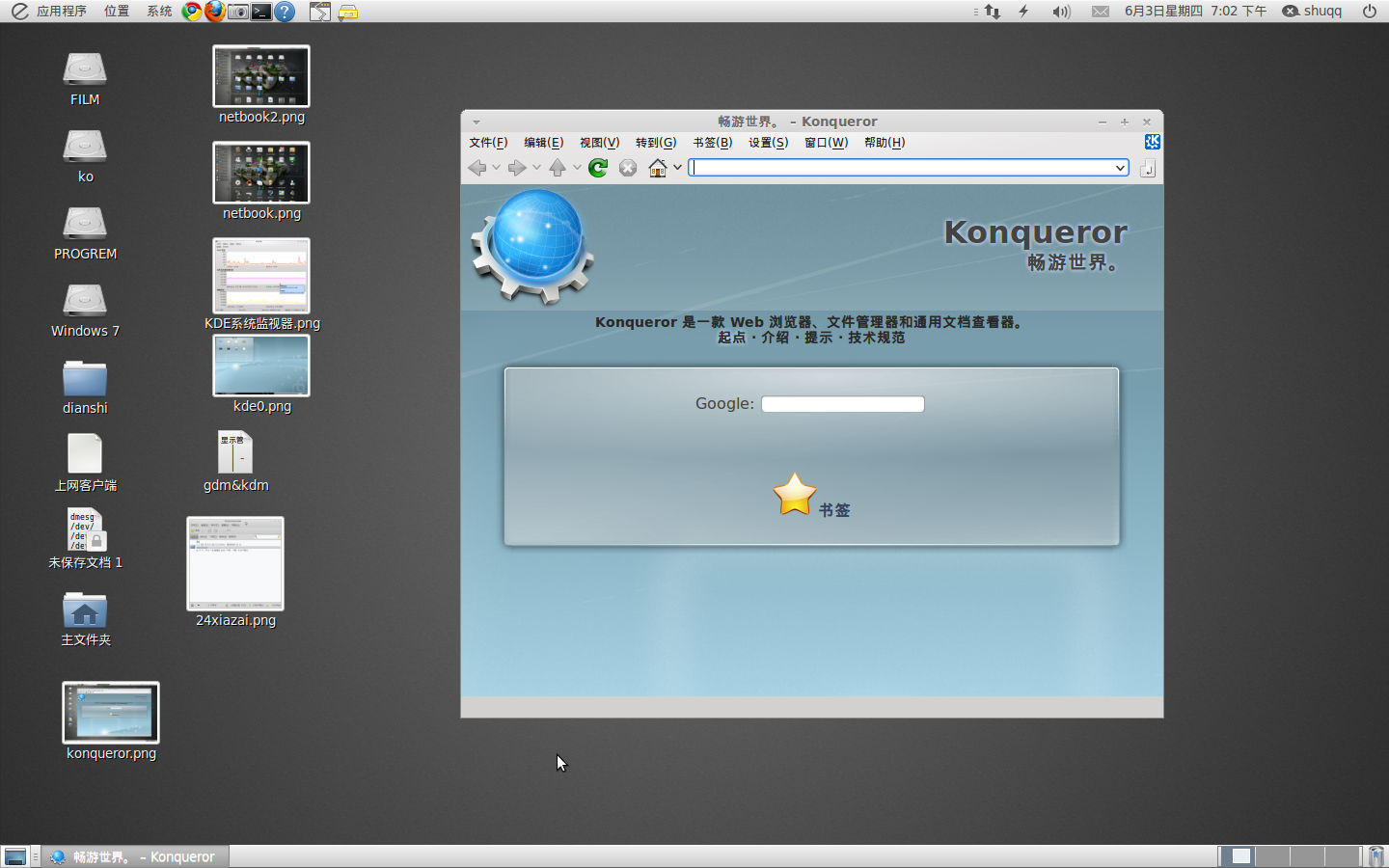This screenshot has height=868, width=1389.
Task: Click the Stop loading icon
Action: pyautogui.click(x=628, y=167)
